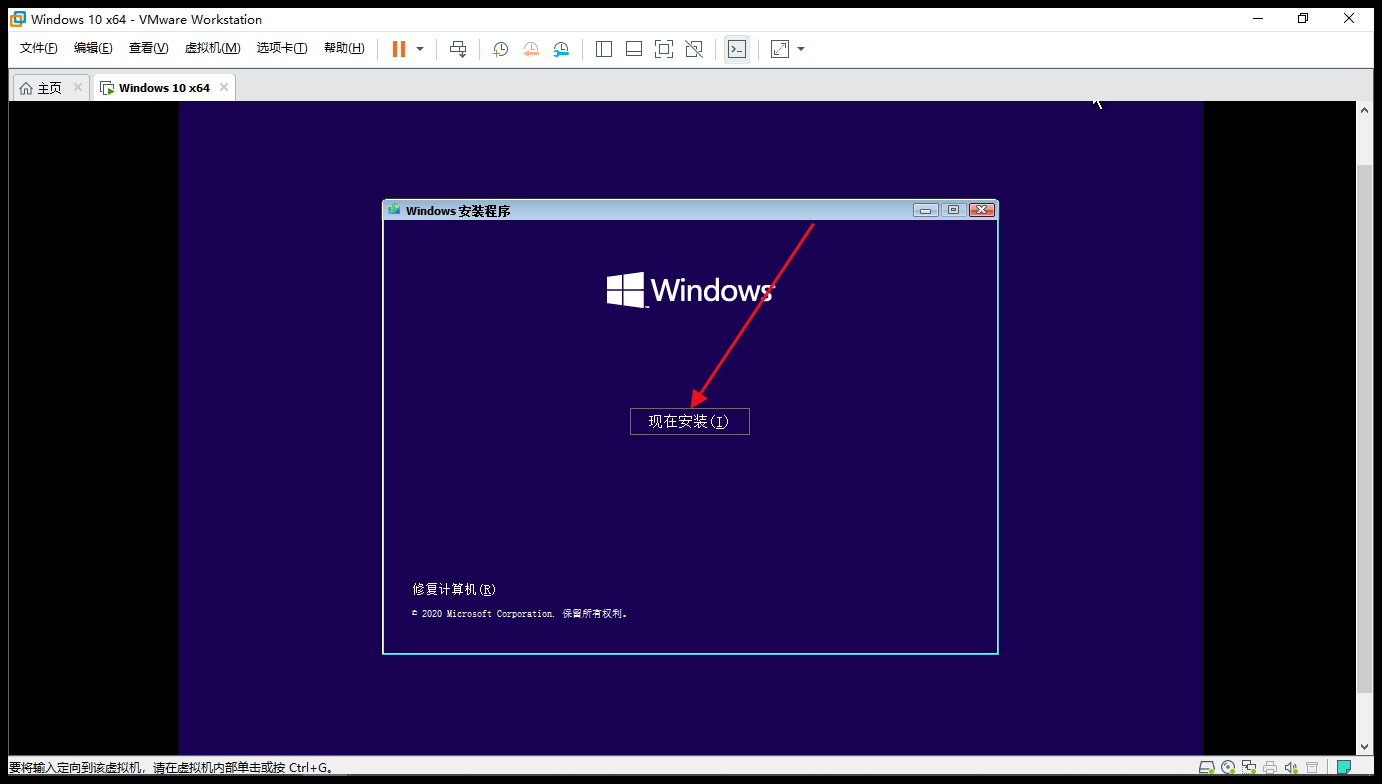
Task: Close the 主页 tab
Action: (x=77, y=87)
